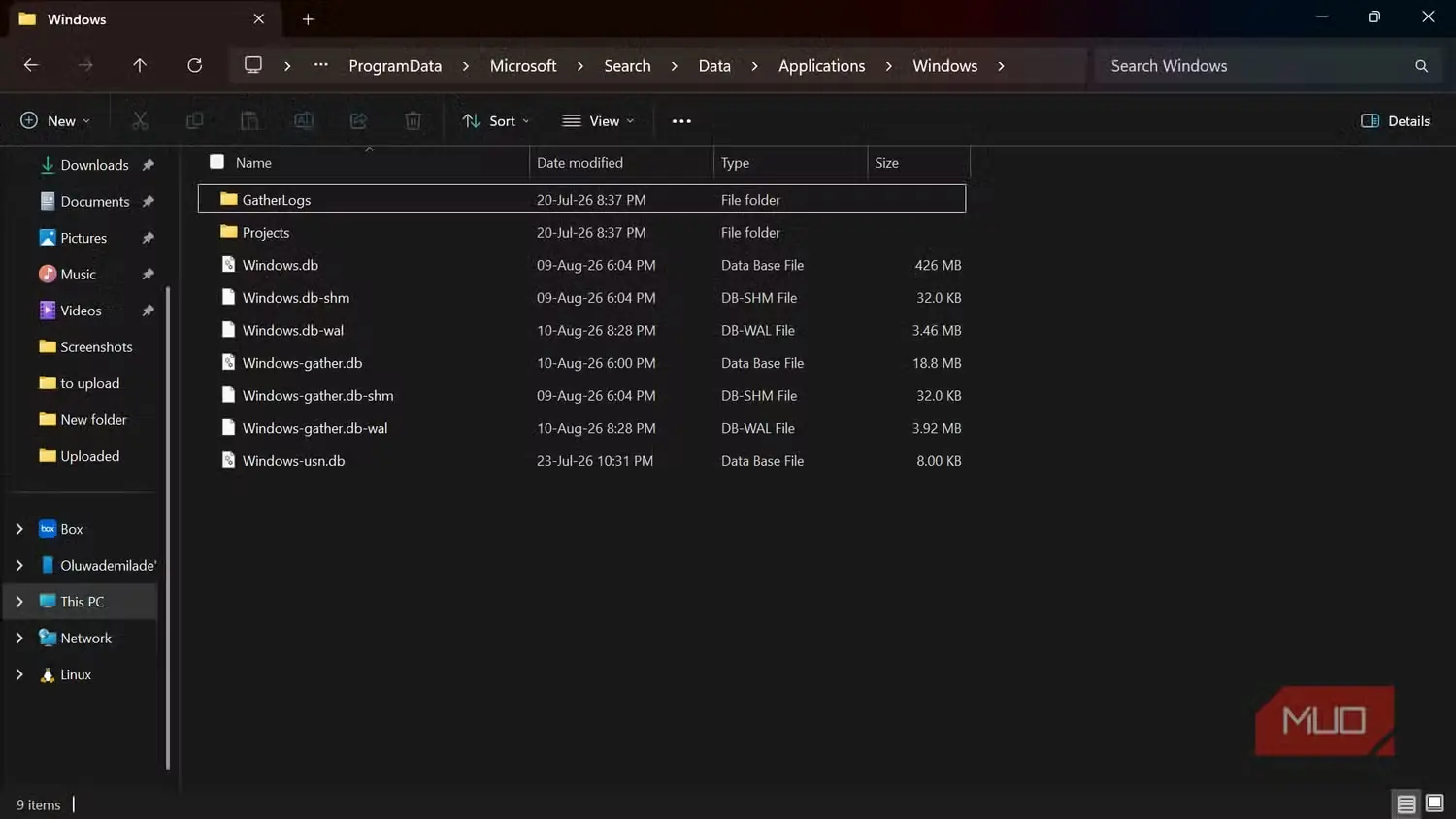
Task: Select the GatherLogs folder
Action: (581, 199)
